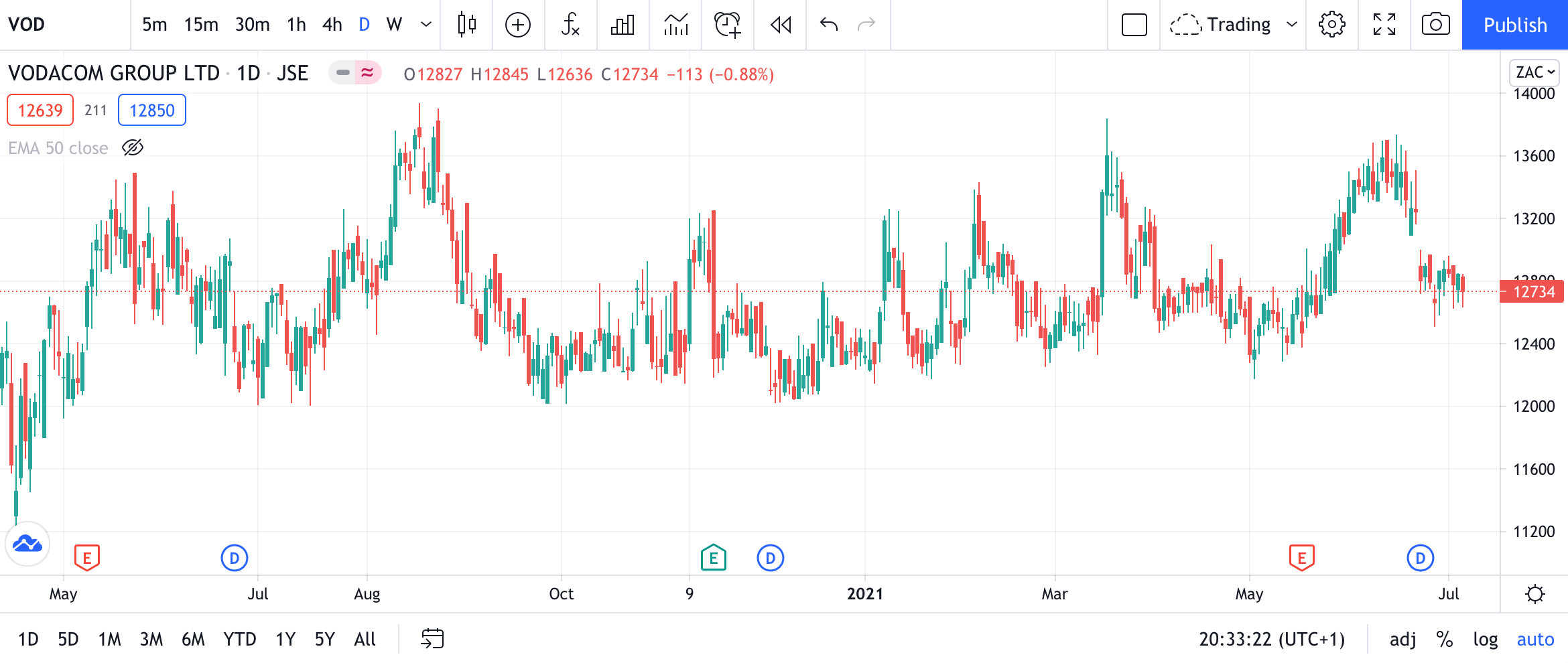Click the green earnings marker in November
1568x663 pixels.
coord(714,557)
